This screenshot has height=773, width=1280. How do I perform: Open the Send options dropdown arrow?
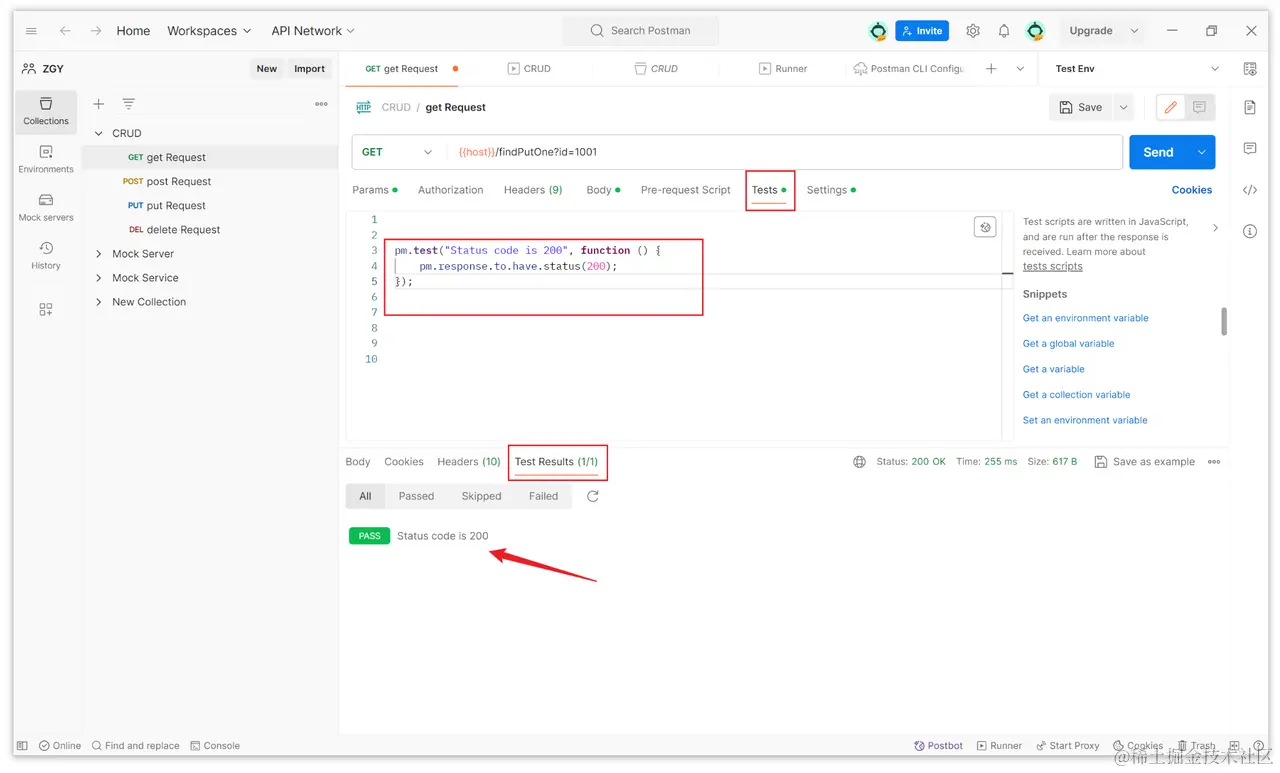[x=1201, y=152]
